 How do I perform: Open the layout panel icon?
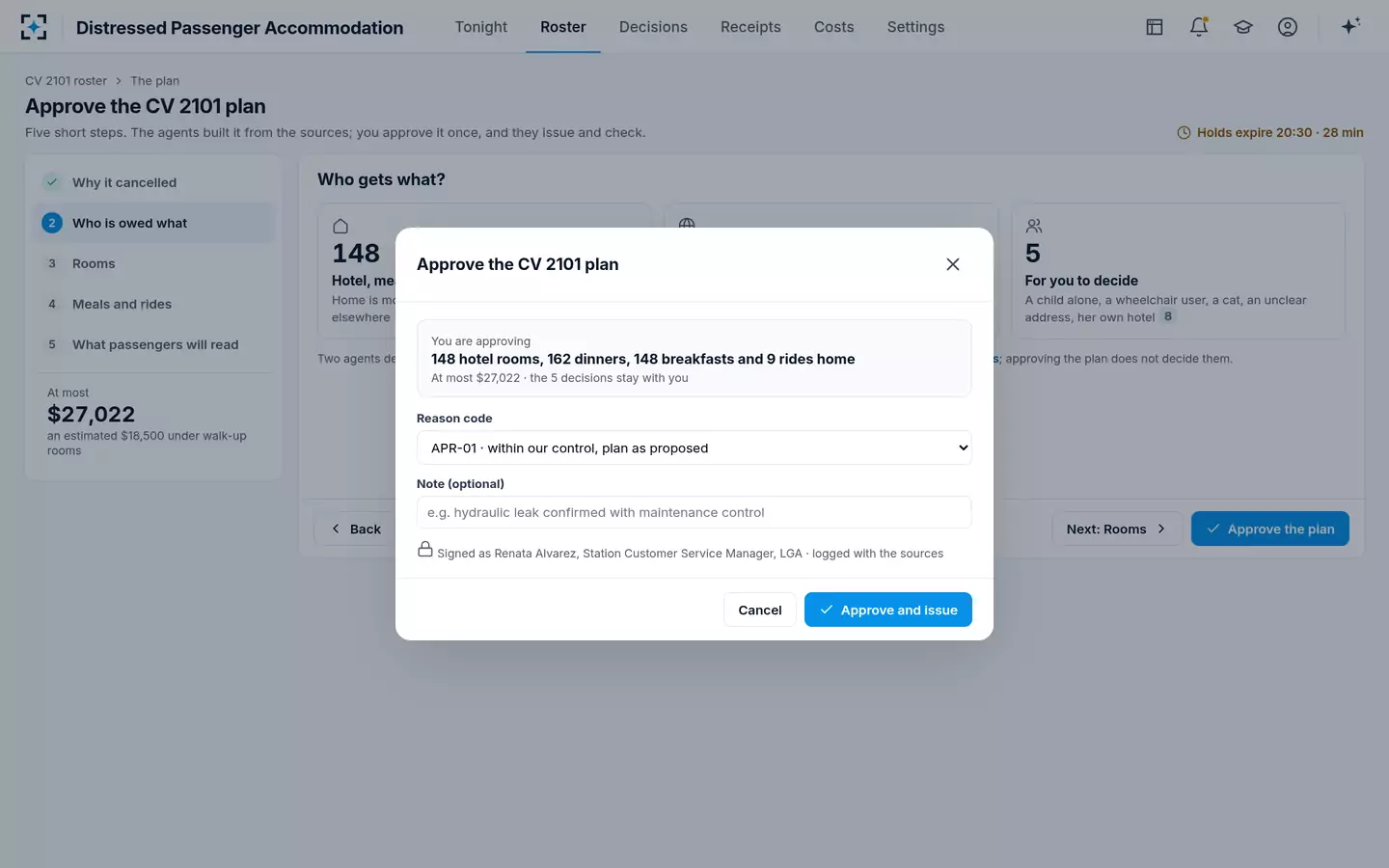[x=1155, y=27]
